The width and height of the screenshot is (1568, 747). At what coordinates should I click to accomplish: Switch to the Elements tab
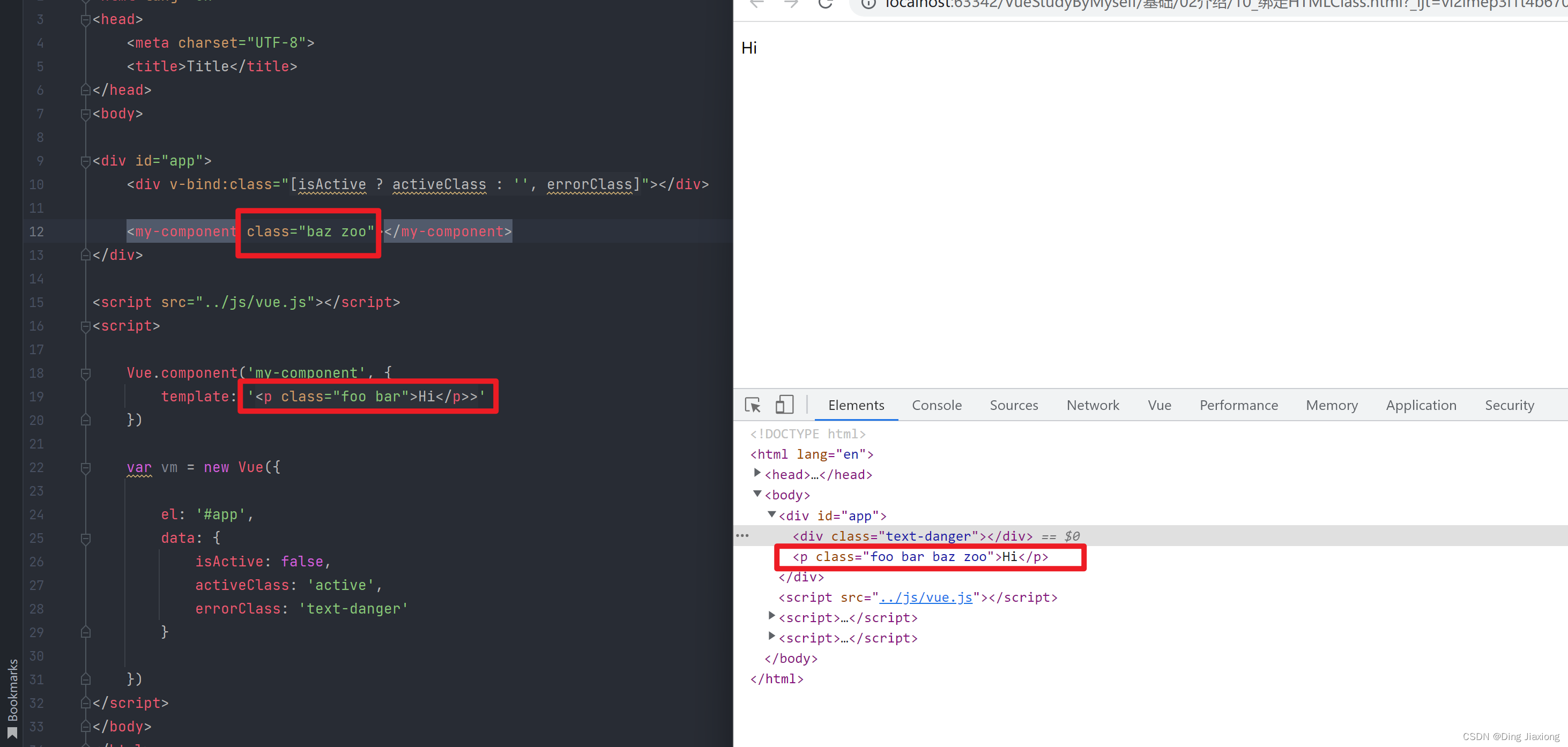pos(856,405)
